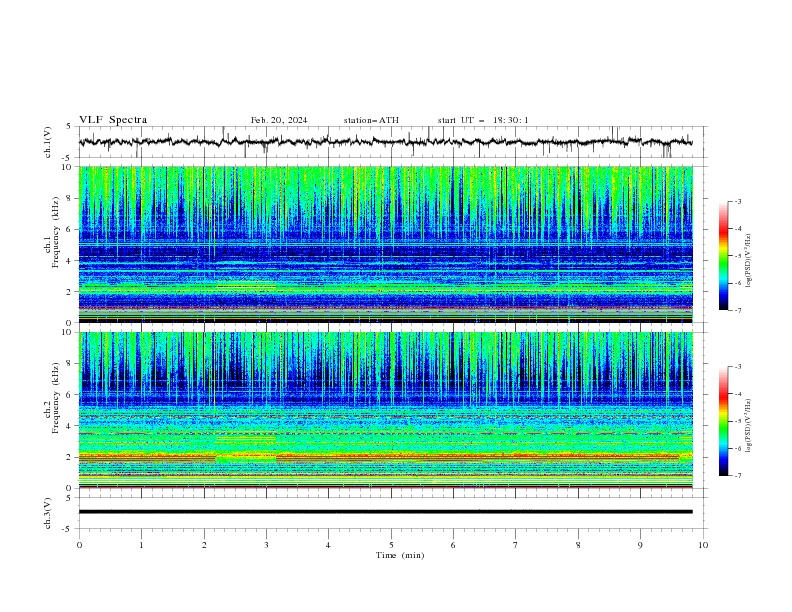Screen dimensions: 792x612
Task: Click the "7" tick on the time axis
Action: [516, 545]
